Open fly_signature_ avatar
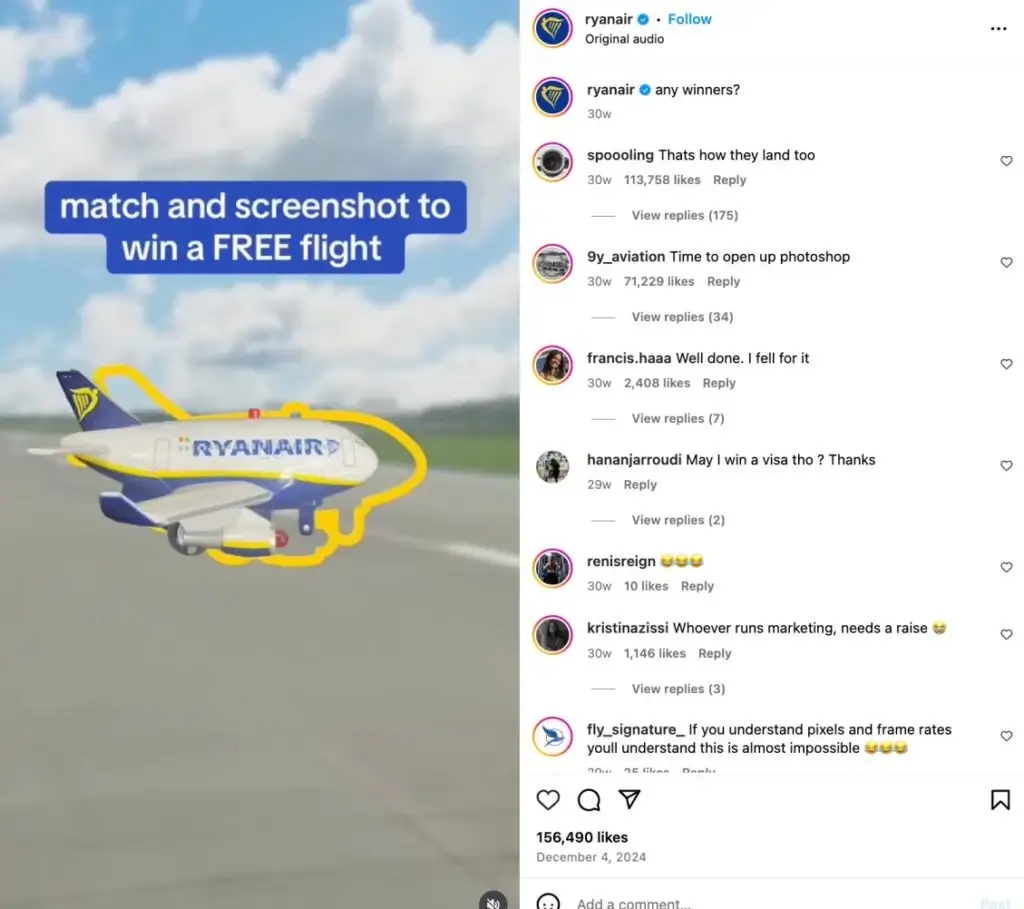Viewport: 1024px width, 909px height. [552, 737]
